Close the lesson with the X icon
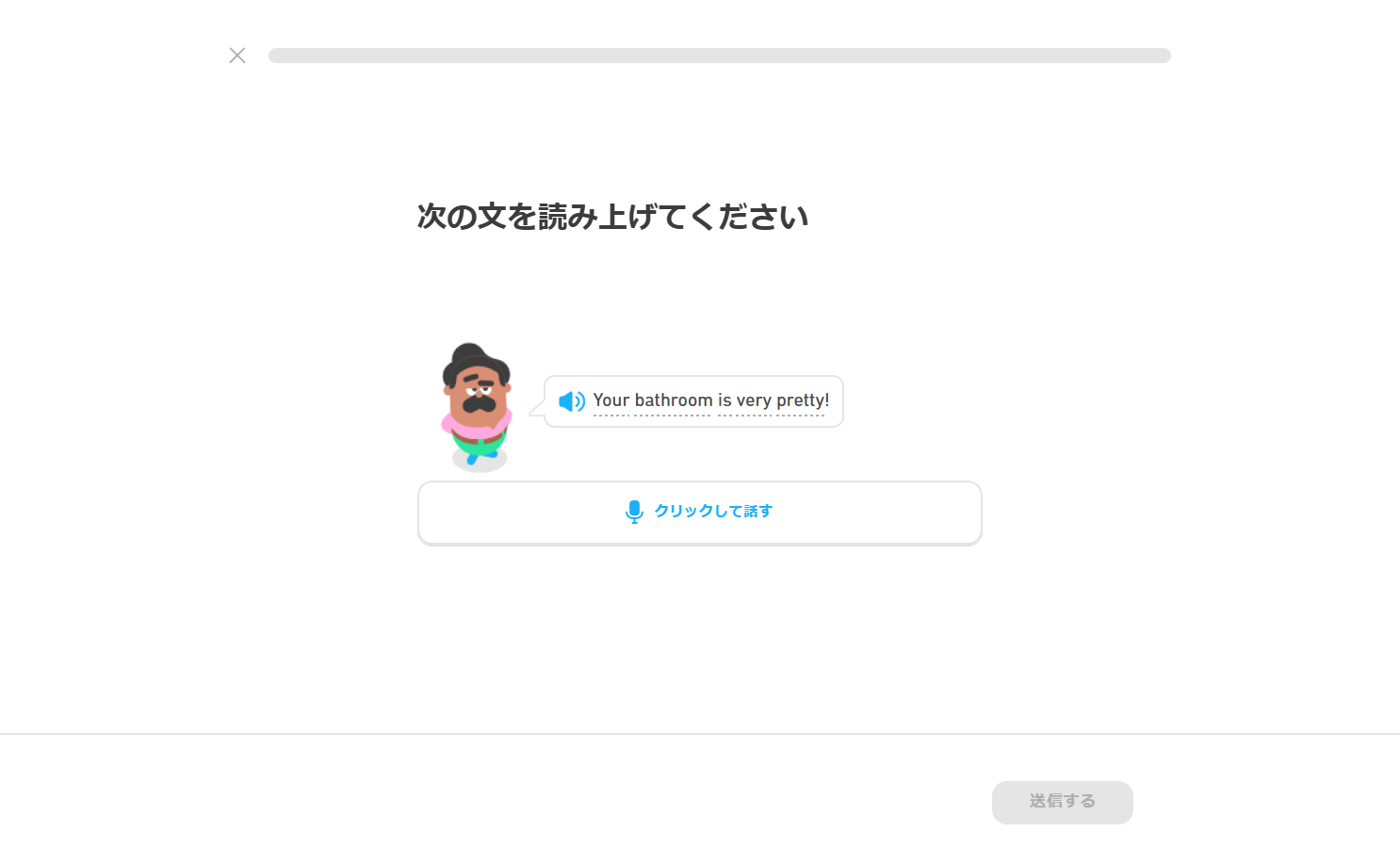Image resolution: width=1400 pixels, height=865 pixels. tap(237, 56)
